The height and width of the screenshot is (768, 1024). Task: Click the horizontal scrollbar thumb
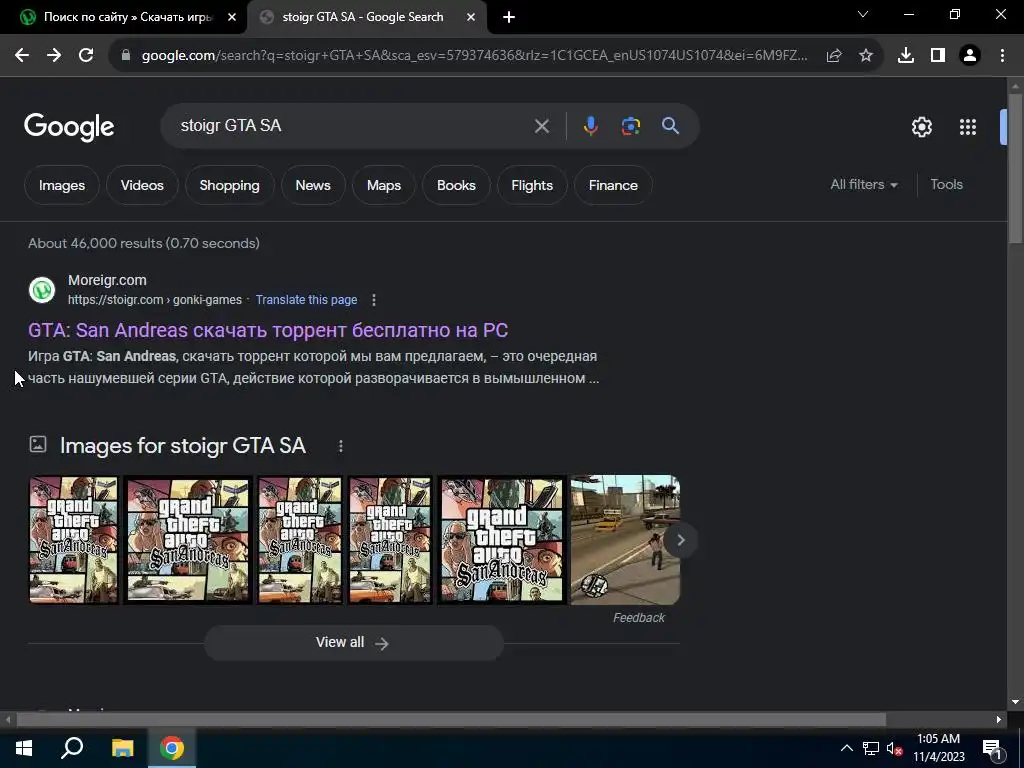coord(451,719)
